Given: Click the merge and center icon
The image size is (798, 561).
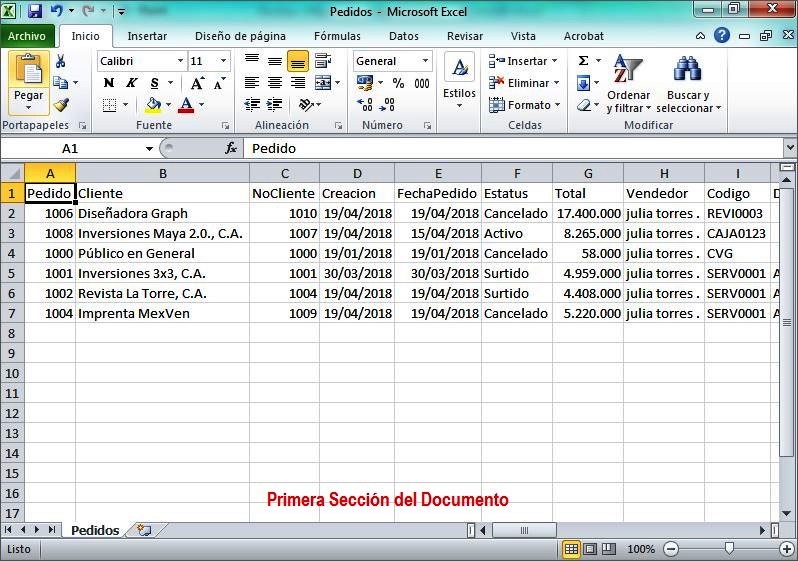Looking at the screenshot, I should click(323, 82).
